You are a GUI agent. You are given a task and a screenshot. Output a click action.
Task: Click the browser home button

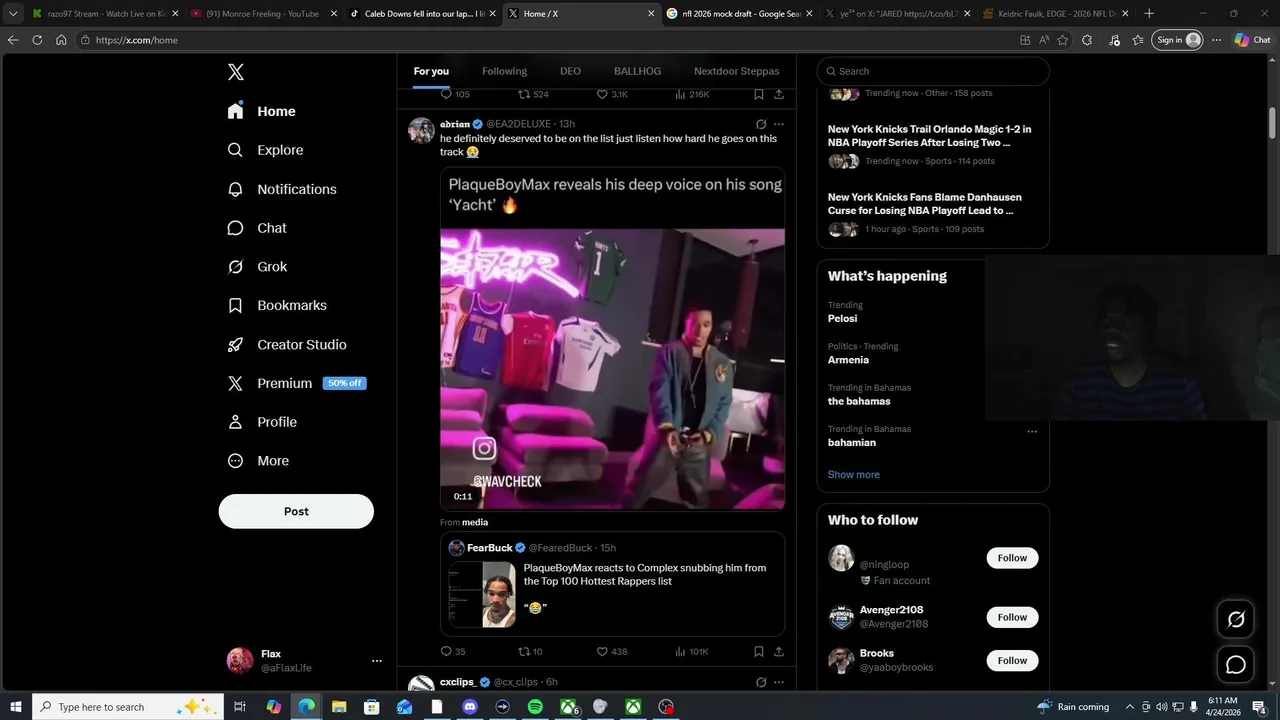tap(61, 40)
